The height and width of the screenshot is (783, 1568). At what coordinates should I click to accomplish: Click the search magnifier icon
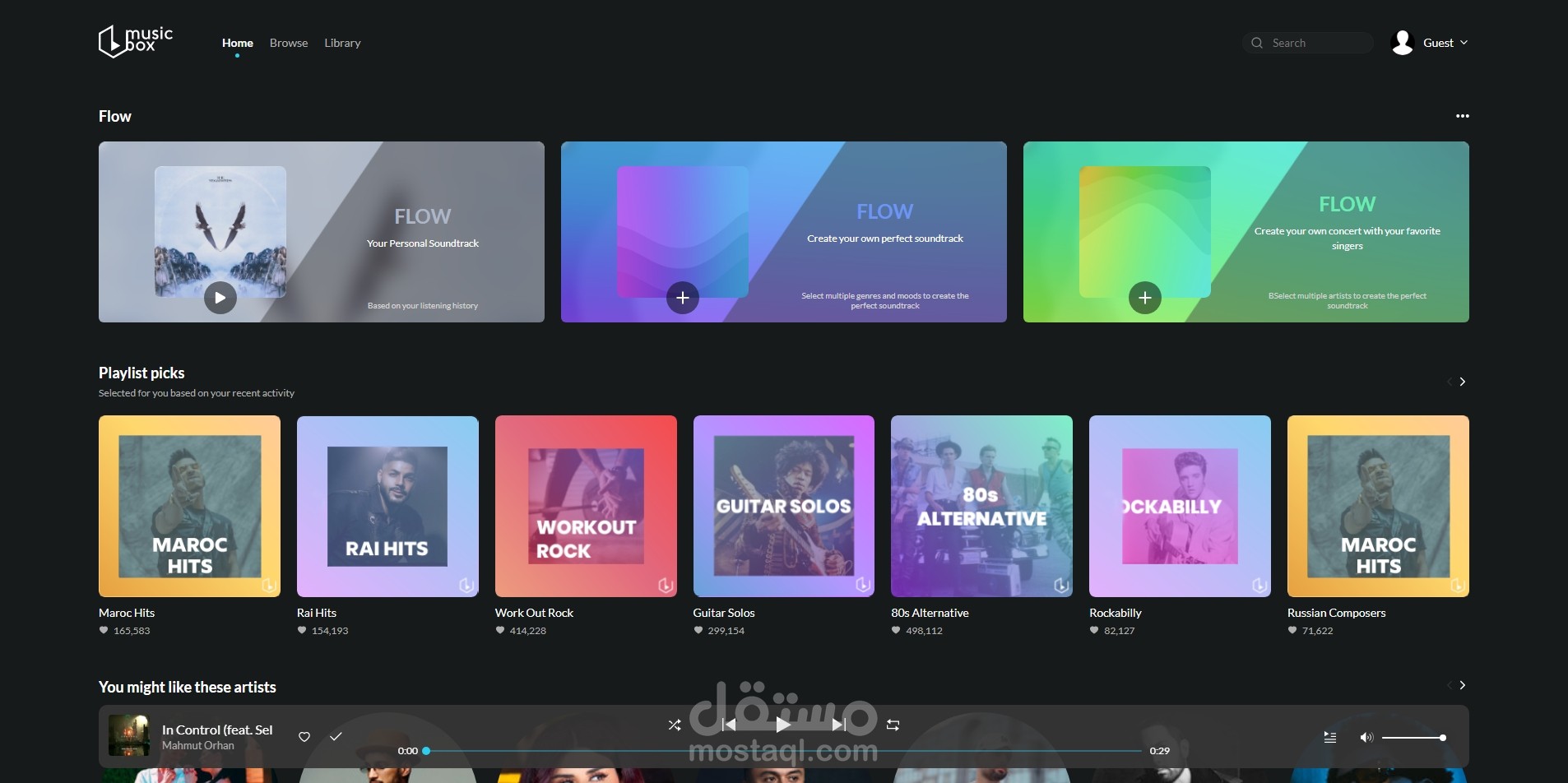[x=1257, y=43]
